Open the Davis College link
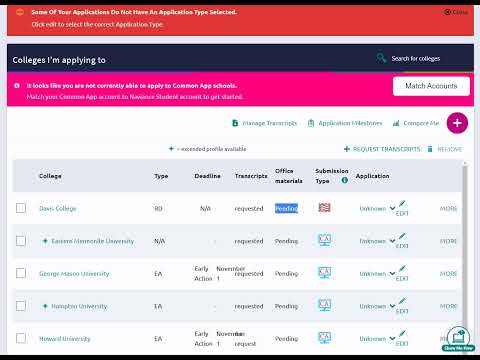 [58, 209]
